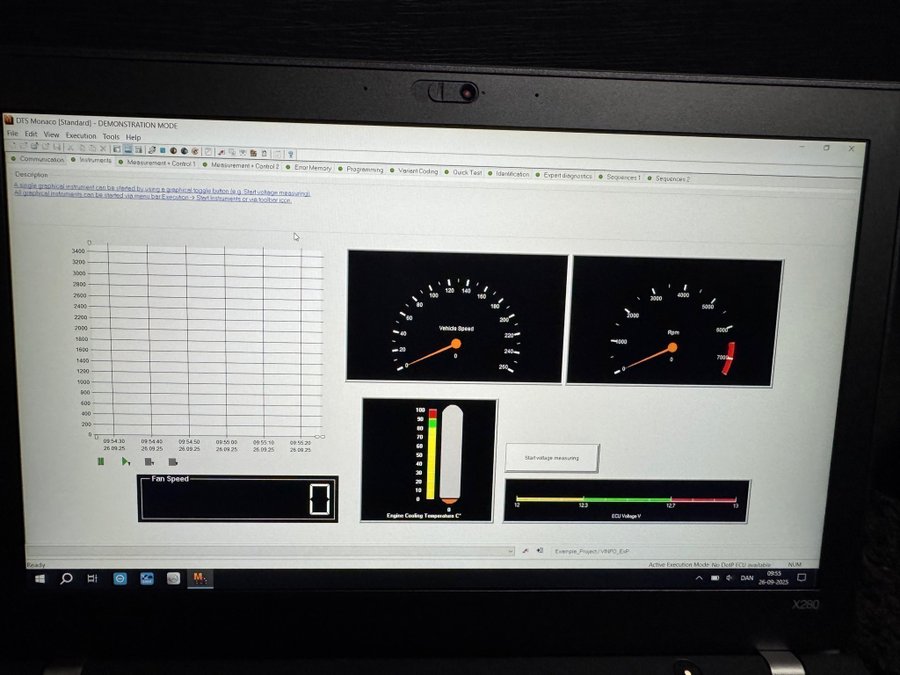Click the Windows search magnifier icon

66,578
